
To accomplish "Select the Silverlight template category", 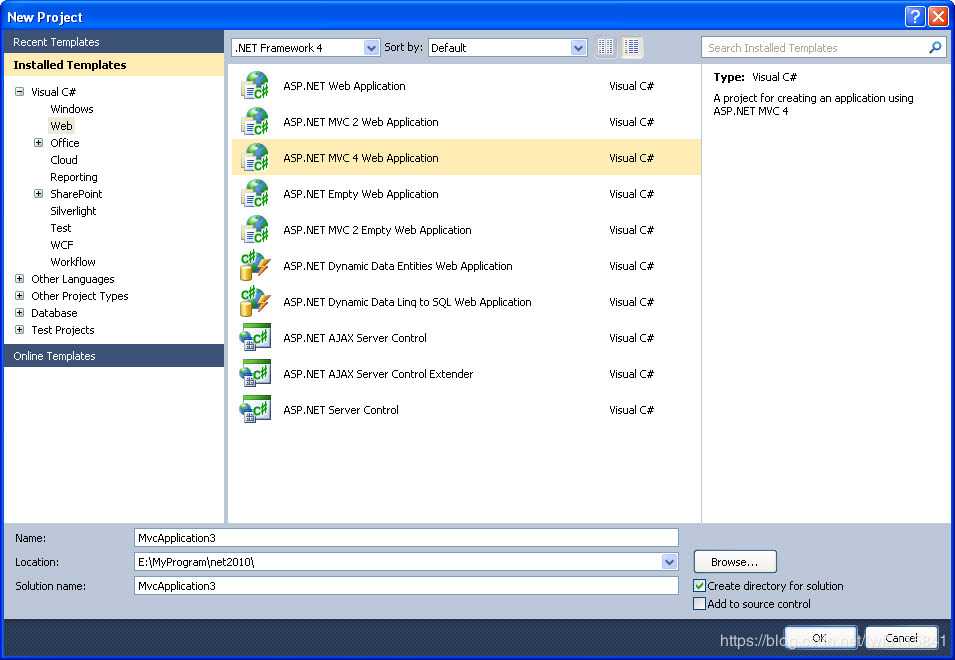I will (x=73, y=211).
